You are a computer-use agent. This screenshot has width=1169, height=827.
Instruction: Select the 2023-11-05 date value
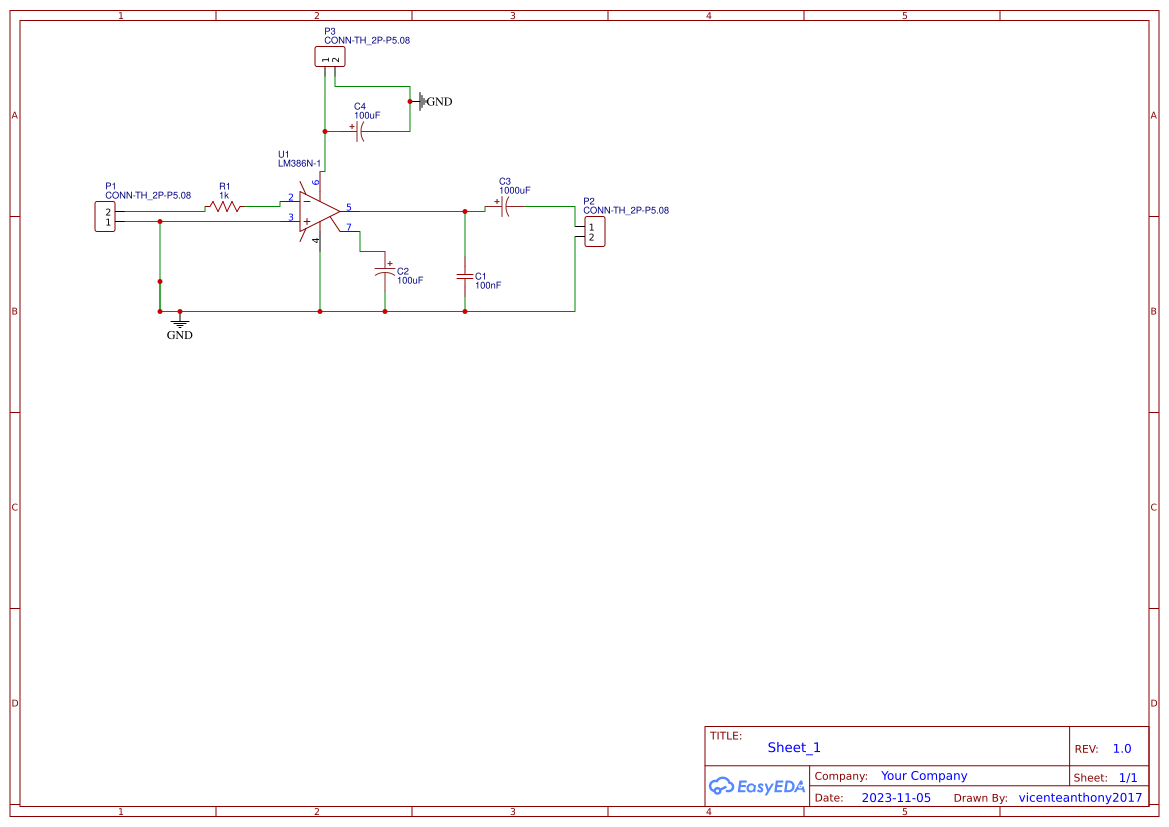(896, 798)
